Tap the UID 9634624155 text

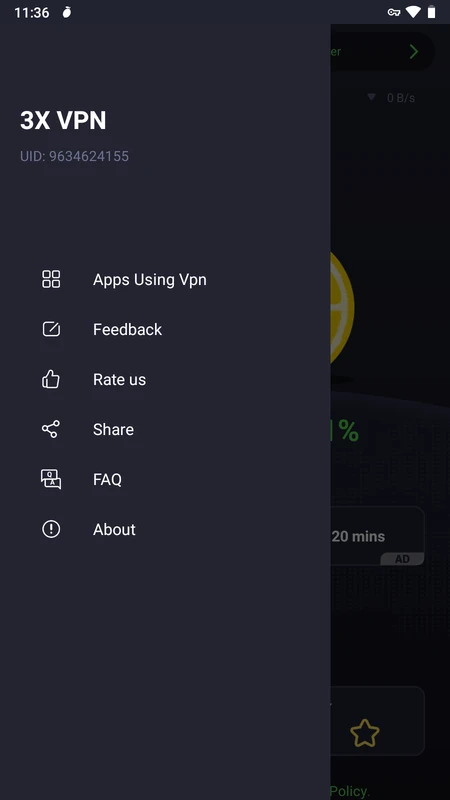point(74,156)
